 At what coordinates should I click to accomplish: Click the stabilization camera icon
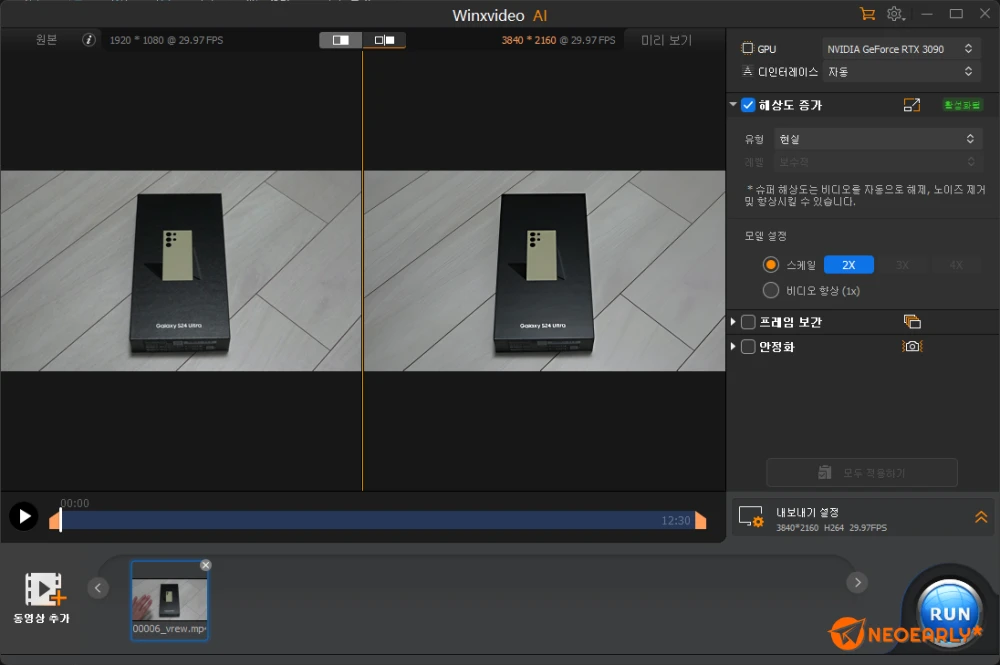tap(913, 346)
